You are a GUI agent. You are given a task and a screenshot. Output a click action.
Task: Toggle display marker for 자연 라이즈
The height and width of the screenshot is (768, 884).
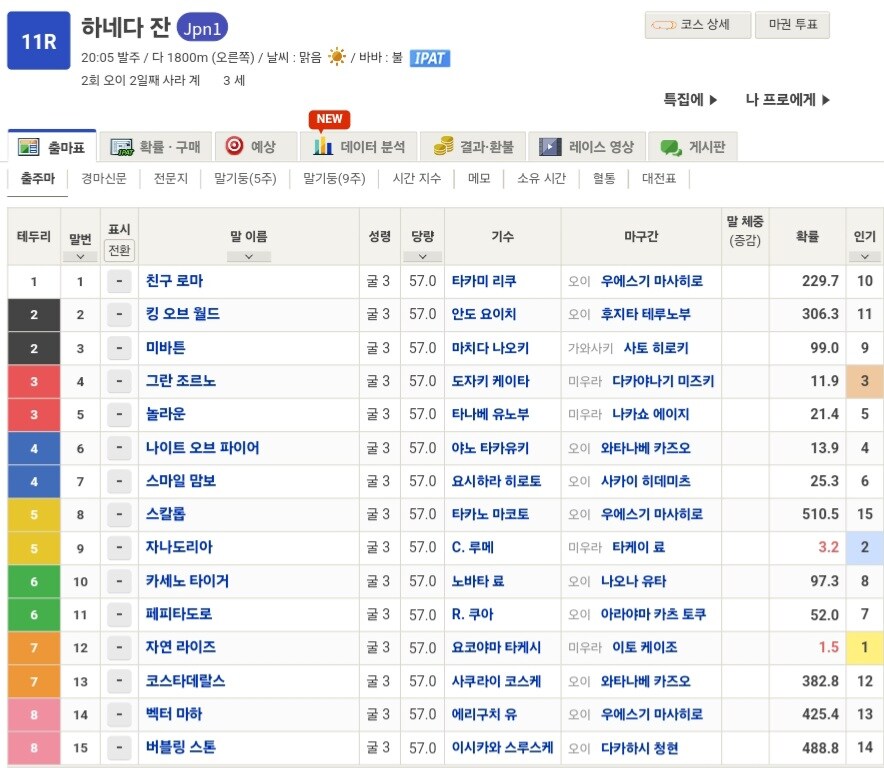120,648
